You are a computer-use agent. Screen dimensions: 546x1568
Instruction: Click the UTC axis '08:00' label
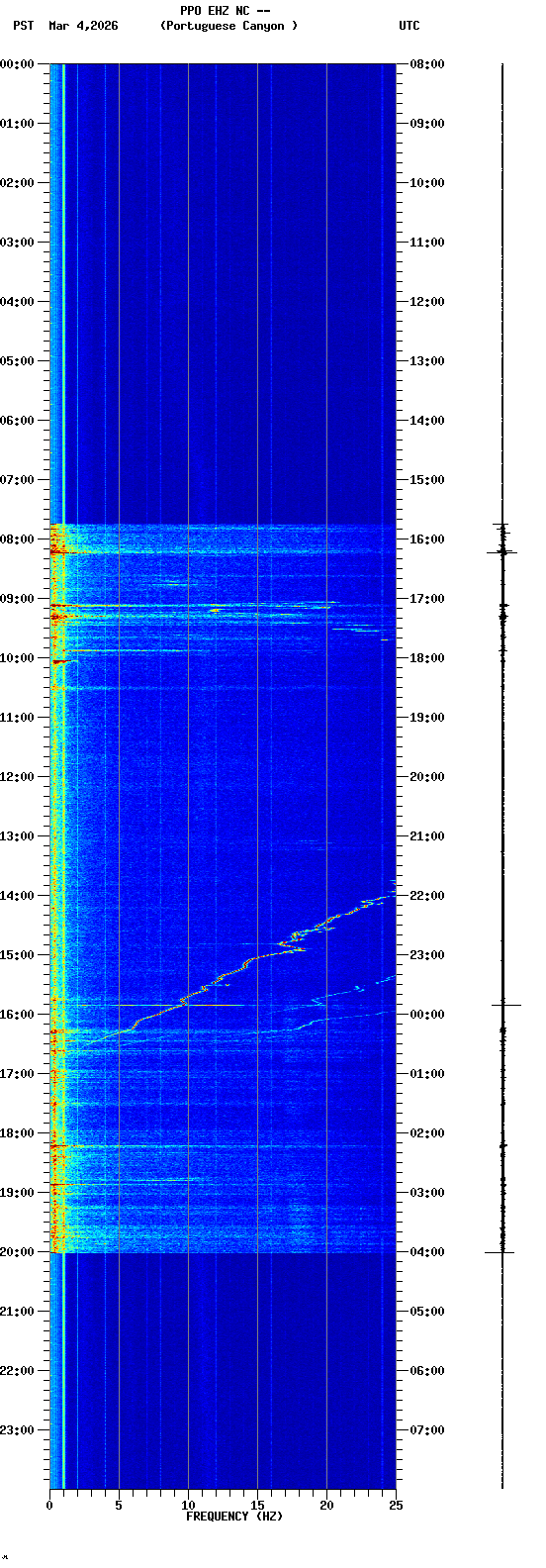[427, 64]
